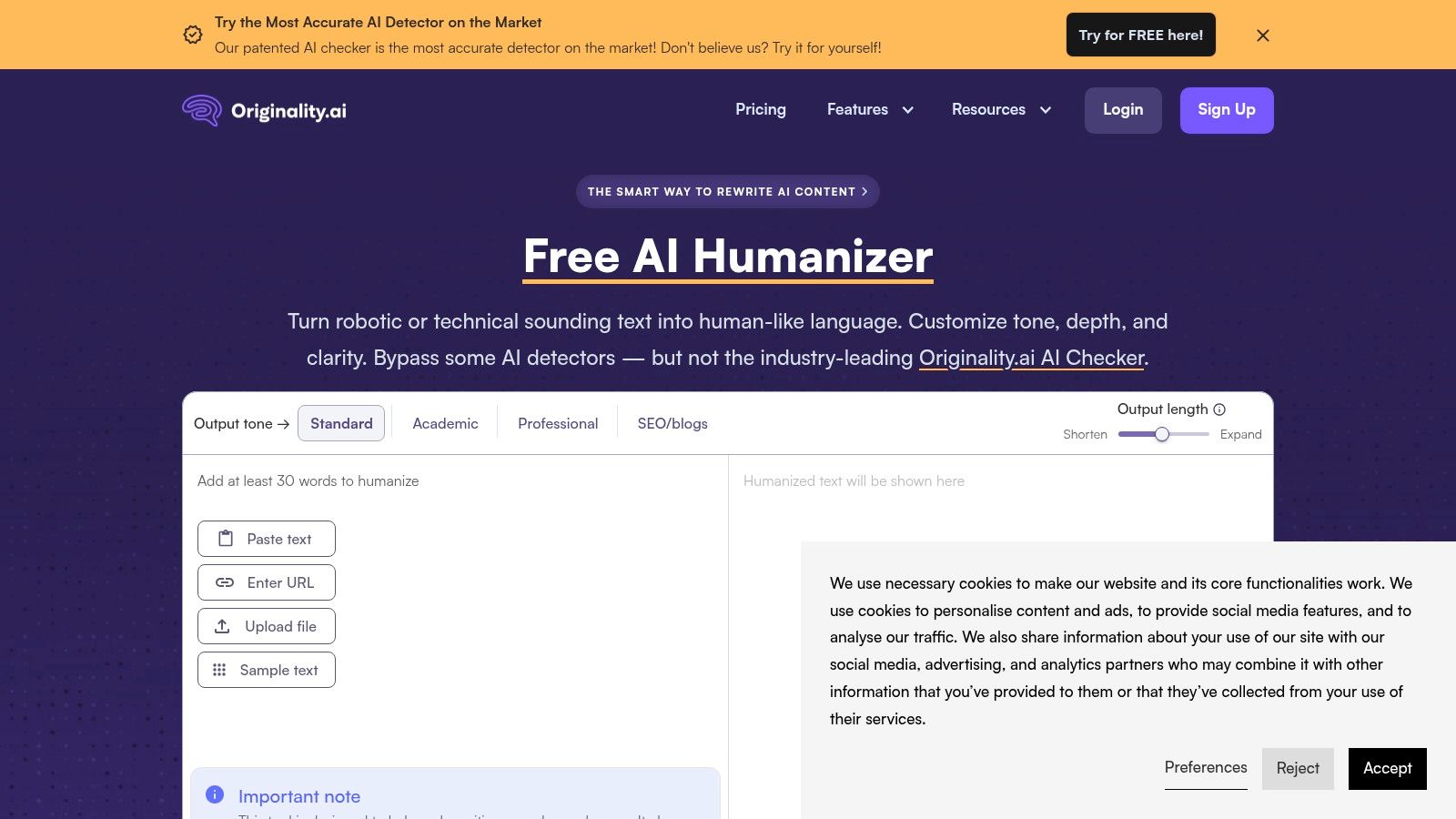Open the Output length info tooltip
This screenshot has width=1456, height=819.
[x=1219, y=409]
